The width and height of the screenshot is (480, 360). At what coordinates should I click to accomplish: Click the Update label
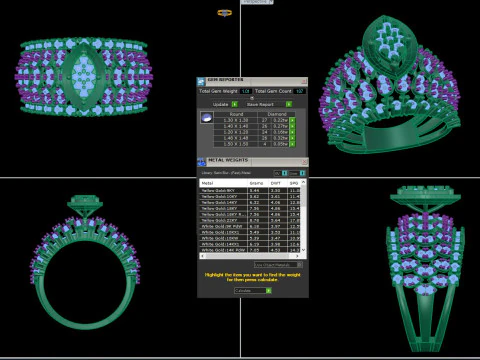point(221,104)
